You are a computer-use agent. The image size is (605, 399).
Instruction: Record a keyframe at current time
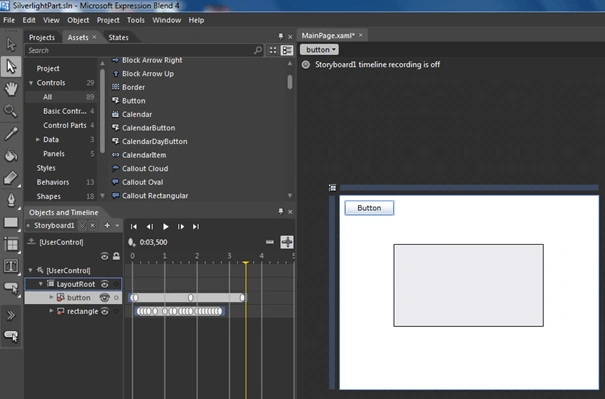(132, 242)
